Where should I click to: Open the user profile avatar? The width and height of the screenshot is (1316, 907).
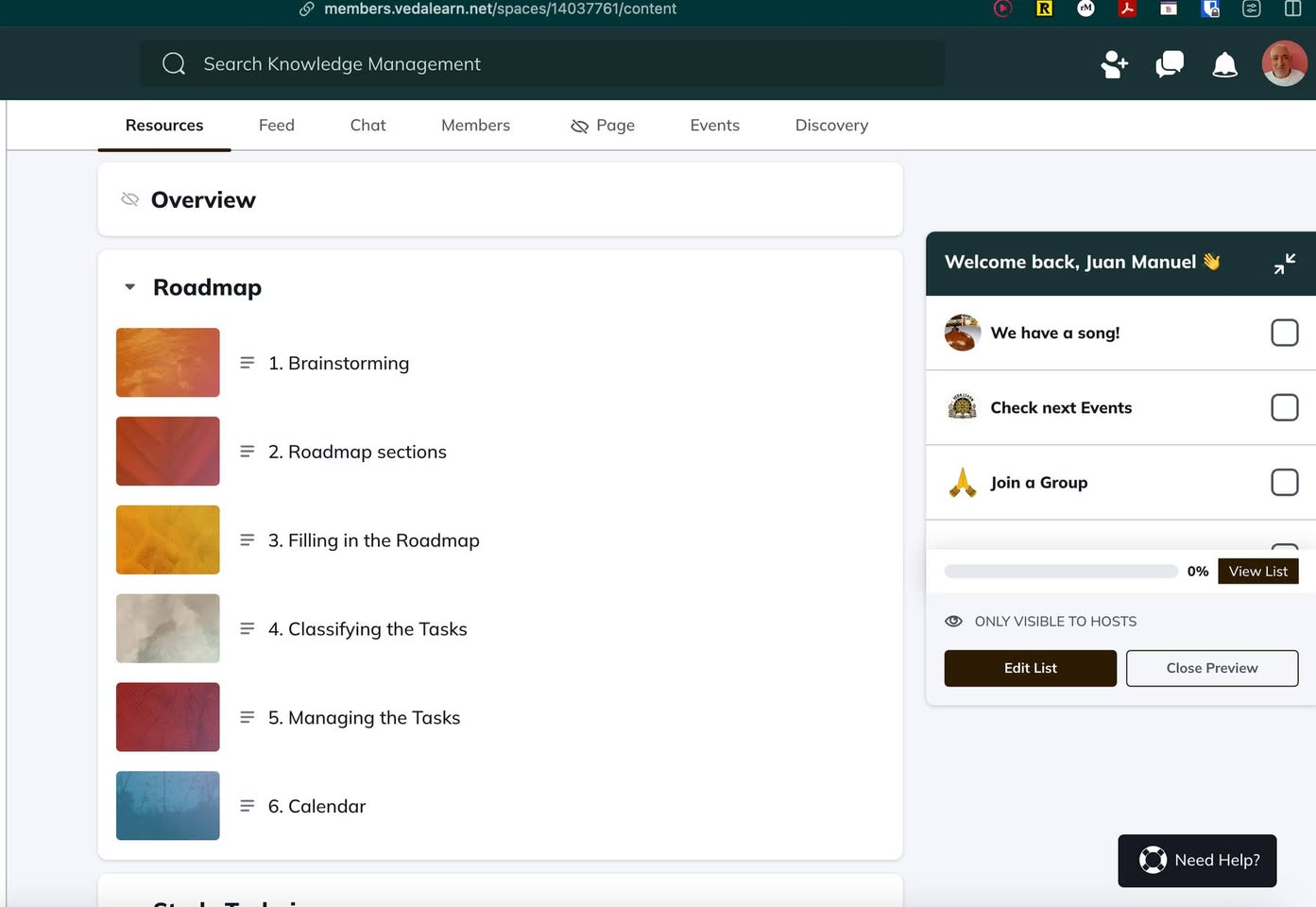(x=1284, y=64)
